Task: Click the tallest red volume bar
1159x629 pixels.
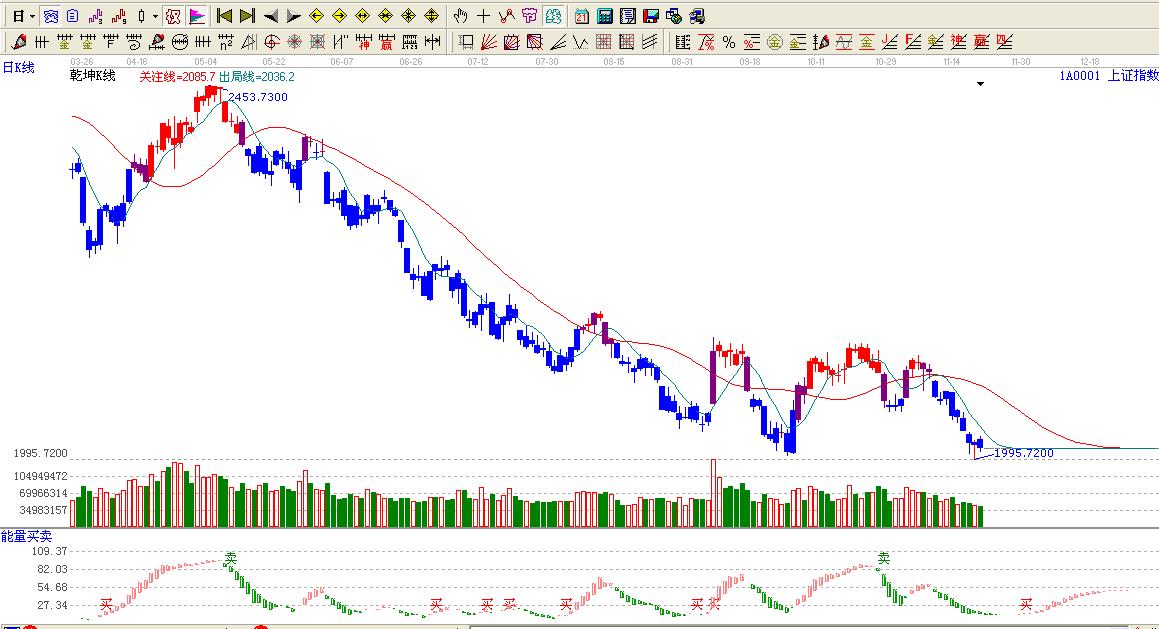Action: point(714,492)
